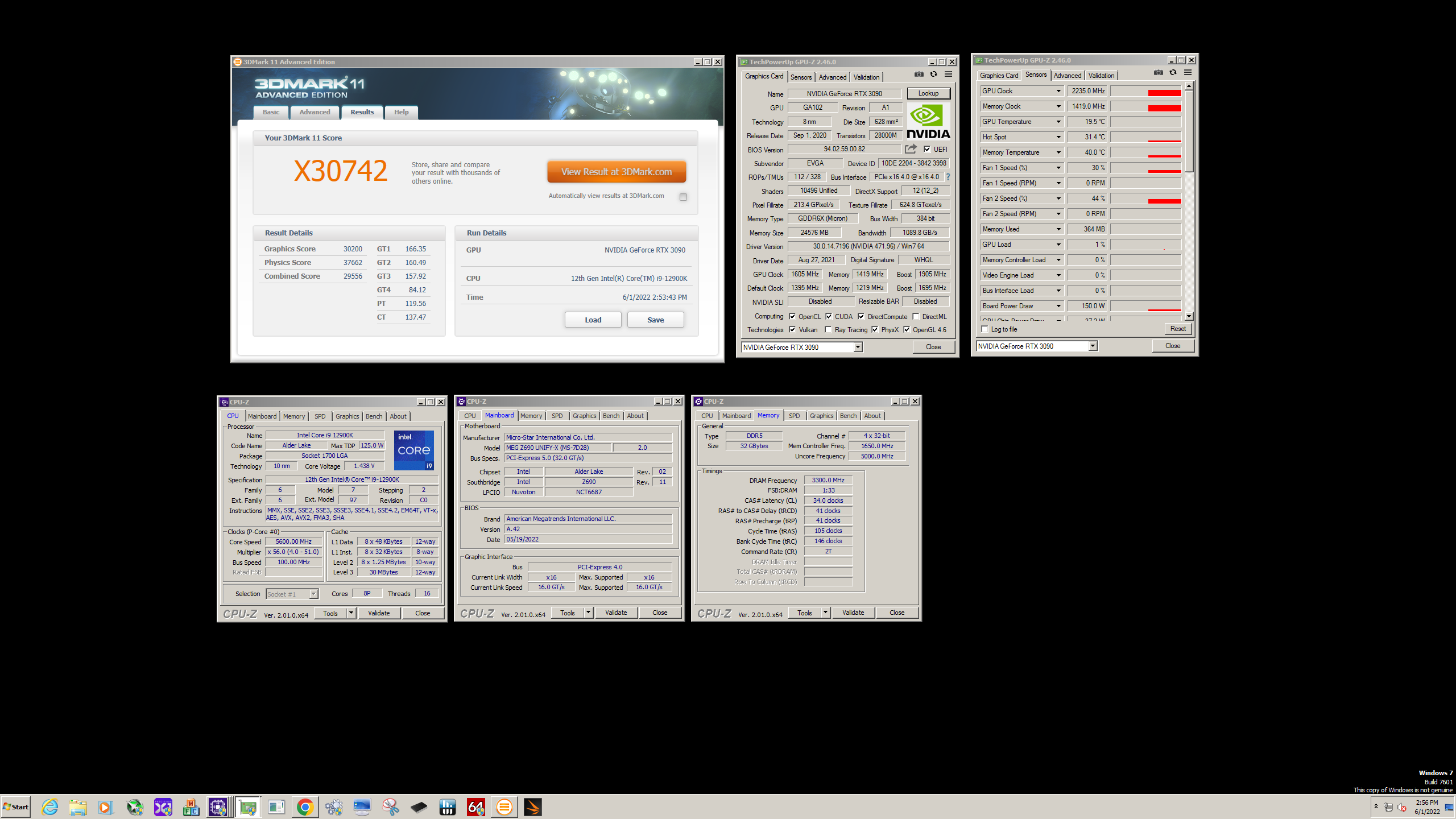1456x819 pixels.
Task: Open the GPU Clock sensor dropdown
Action: (1058, 91)
